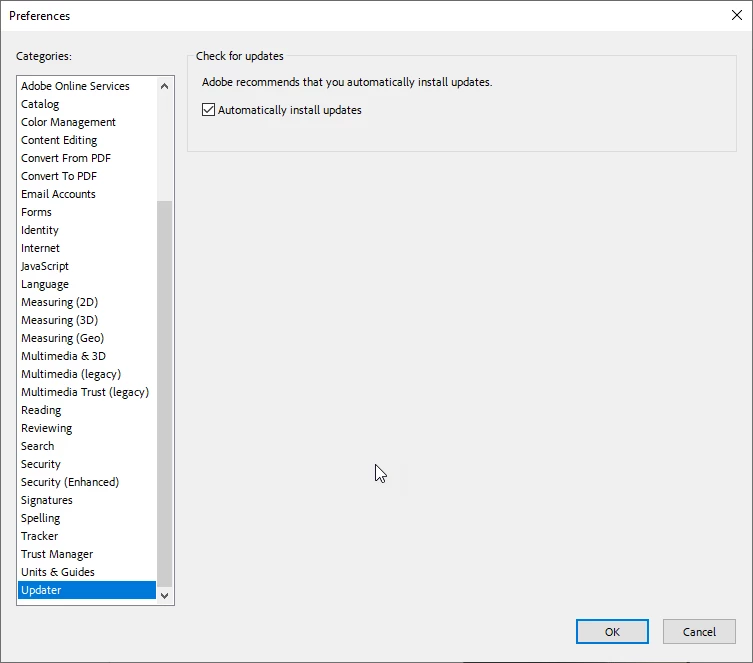Select the highlighted Updater category
This screenshot has height=663, width=753.
point(87,590)
